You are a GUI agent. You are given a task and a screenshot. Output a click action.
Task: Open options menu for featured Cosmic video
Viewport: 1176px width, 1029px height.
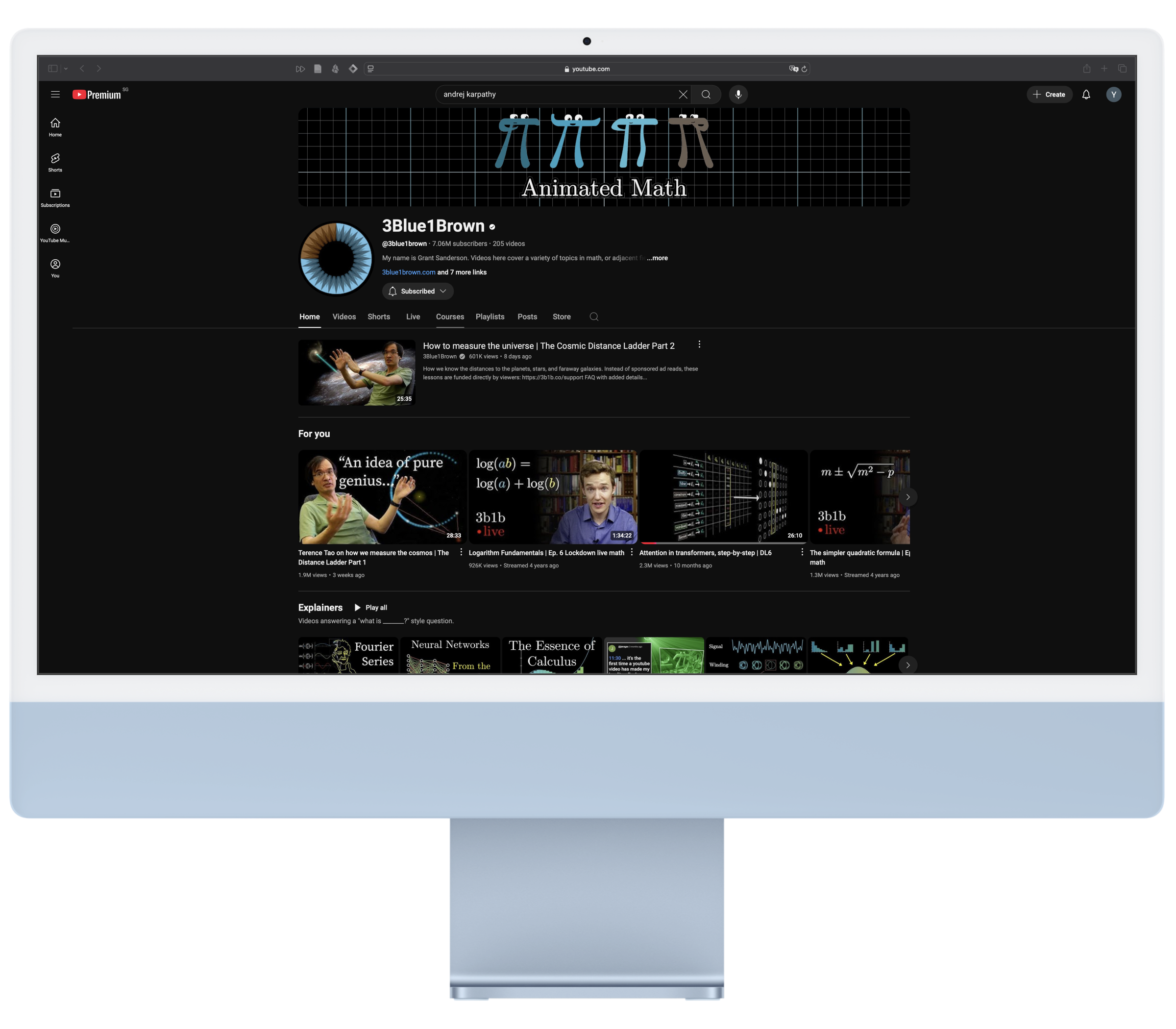pos(699,344)
